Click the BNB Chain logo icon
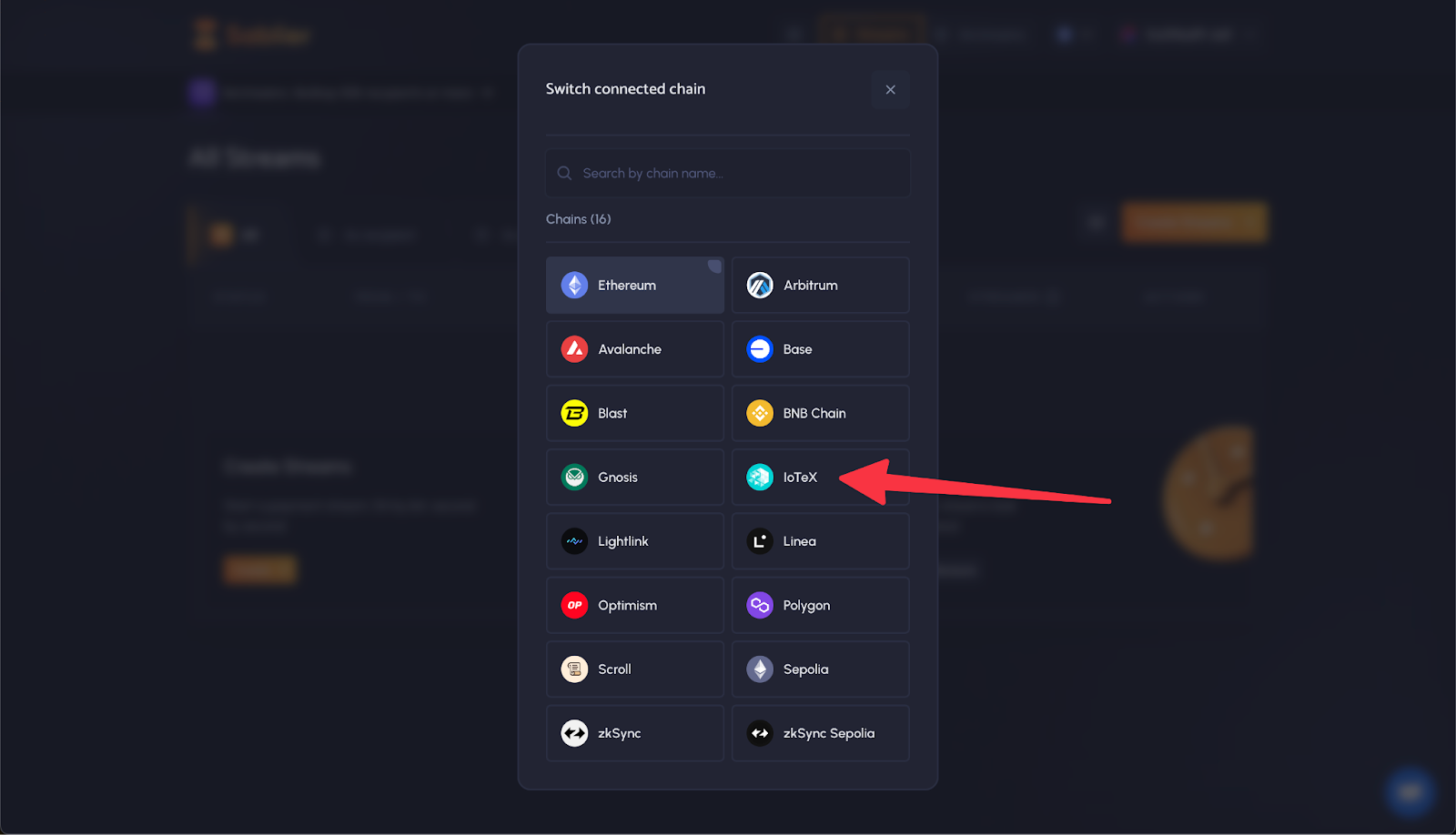The height and width of the screenshot is (835, 1456). click(x=760, y=413)
